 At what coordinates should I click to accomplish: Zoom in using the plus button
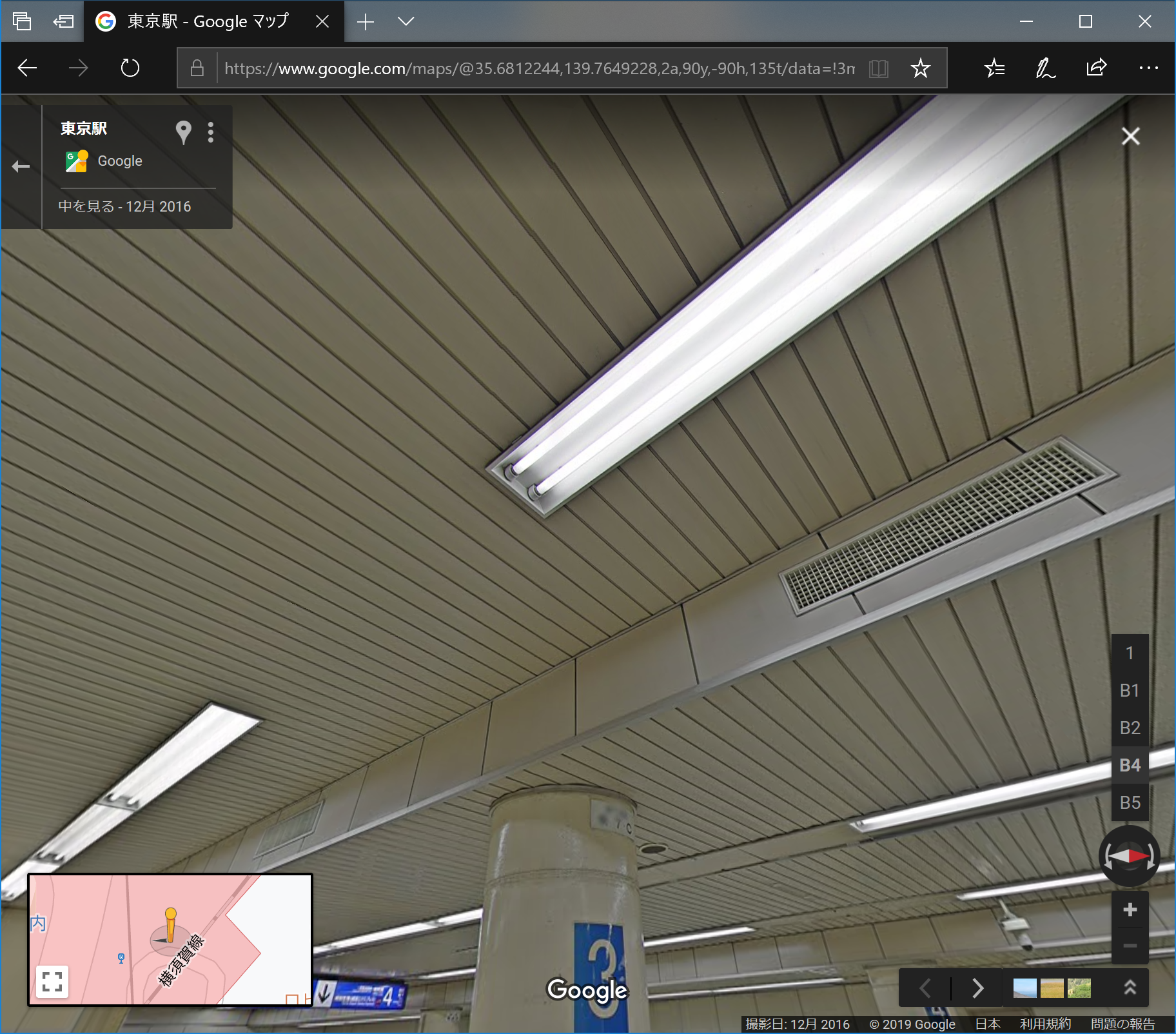[1130, 910]
